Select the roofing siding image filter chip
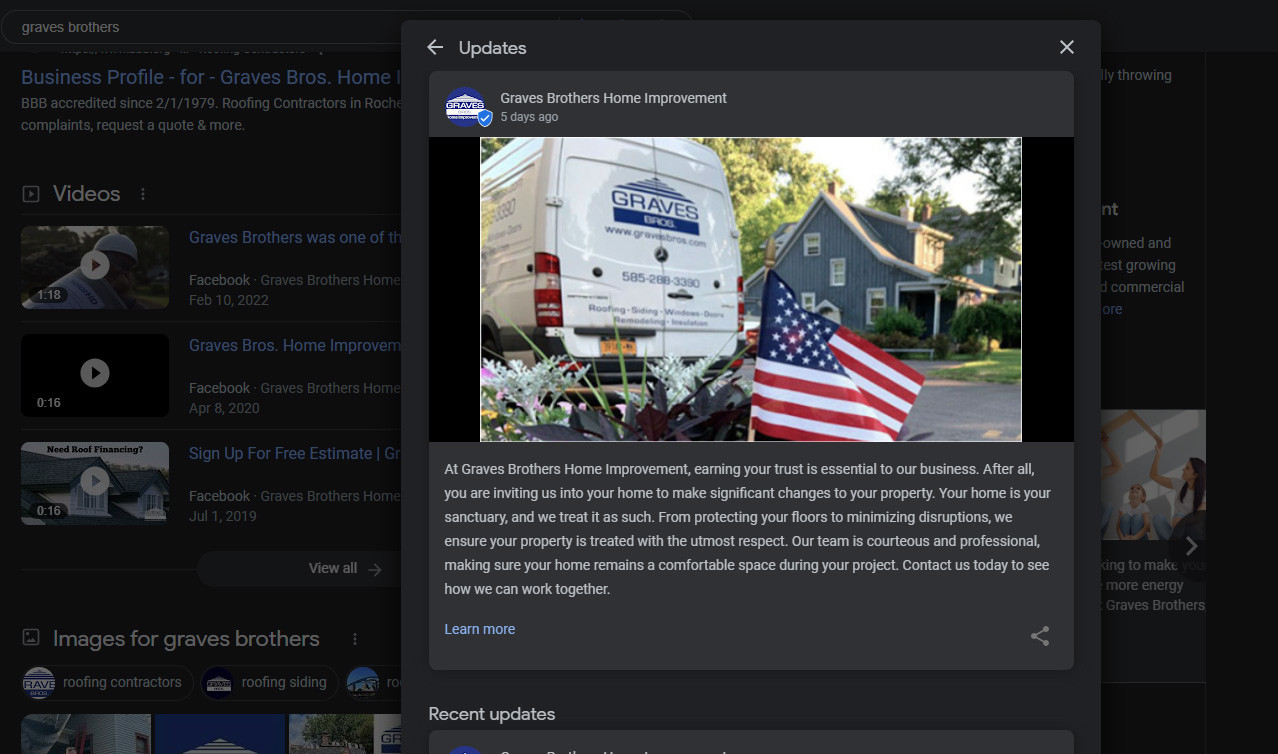Image resolution: width=1278 pixels, height=754 pixels. pyautogui.click(x=268, y=683)
